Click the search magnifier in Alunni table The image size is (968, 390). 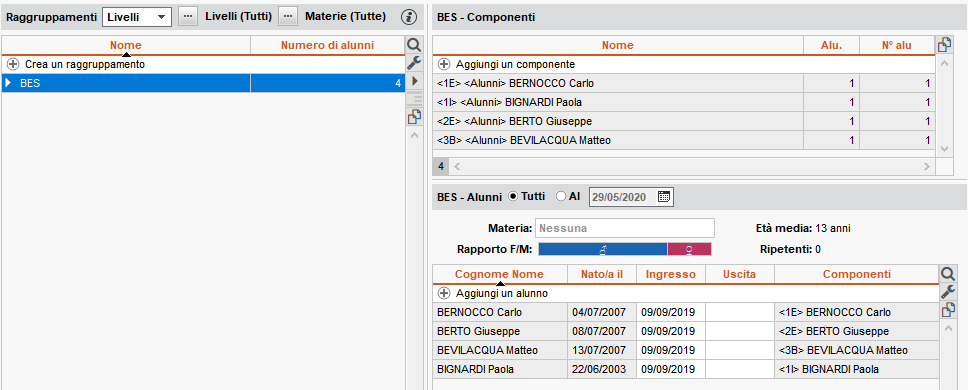pyautogui.click(x=948, y=274)
